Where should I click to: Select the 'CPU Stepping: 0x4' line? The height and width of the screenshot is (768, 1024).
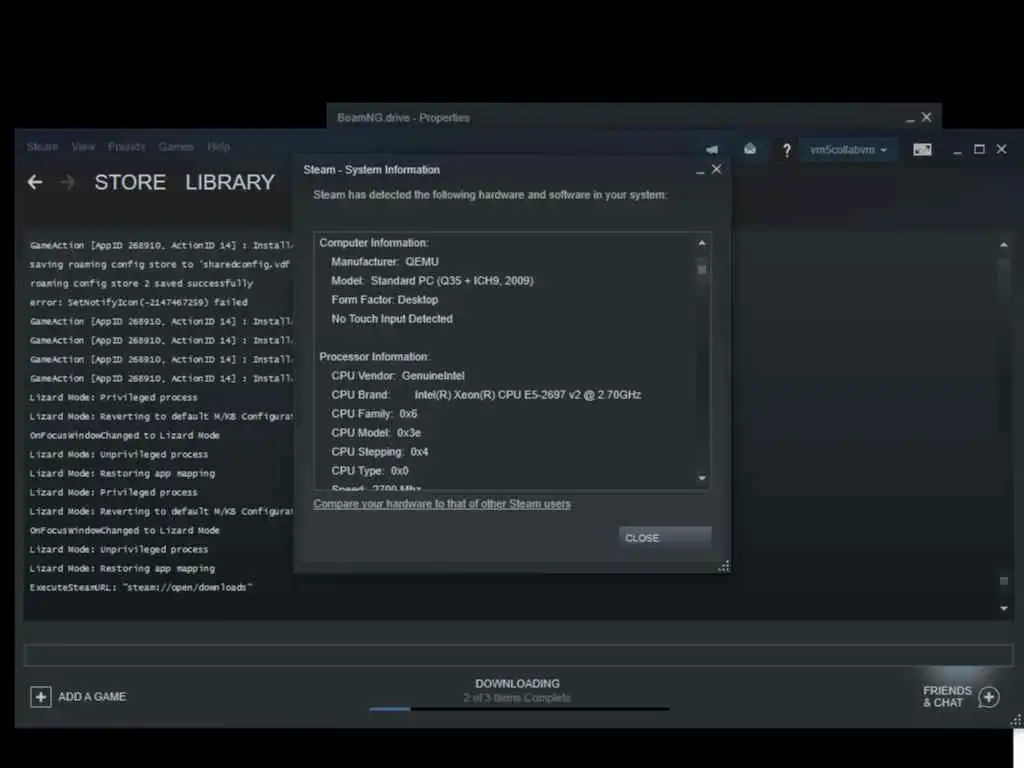click(x=380, y=451)
